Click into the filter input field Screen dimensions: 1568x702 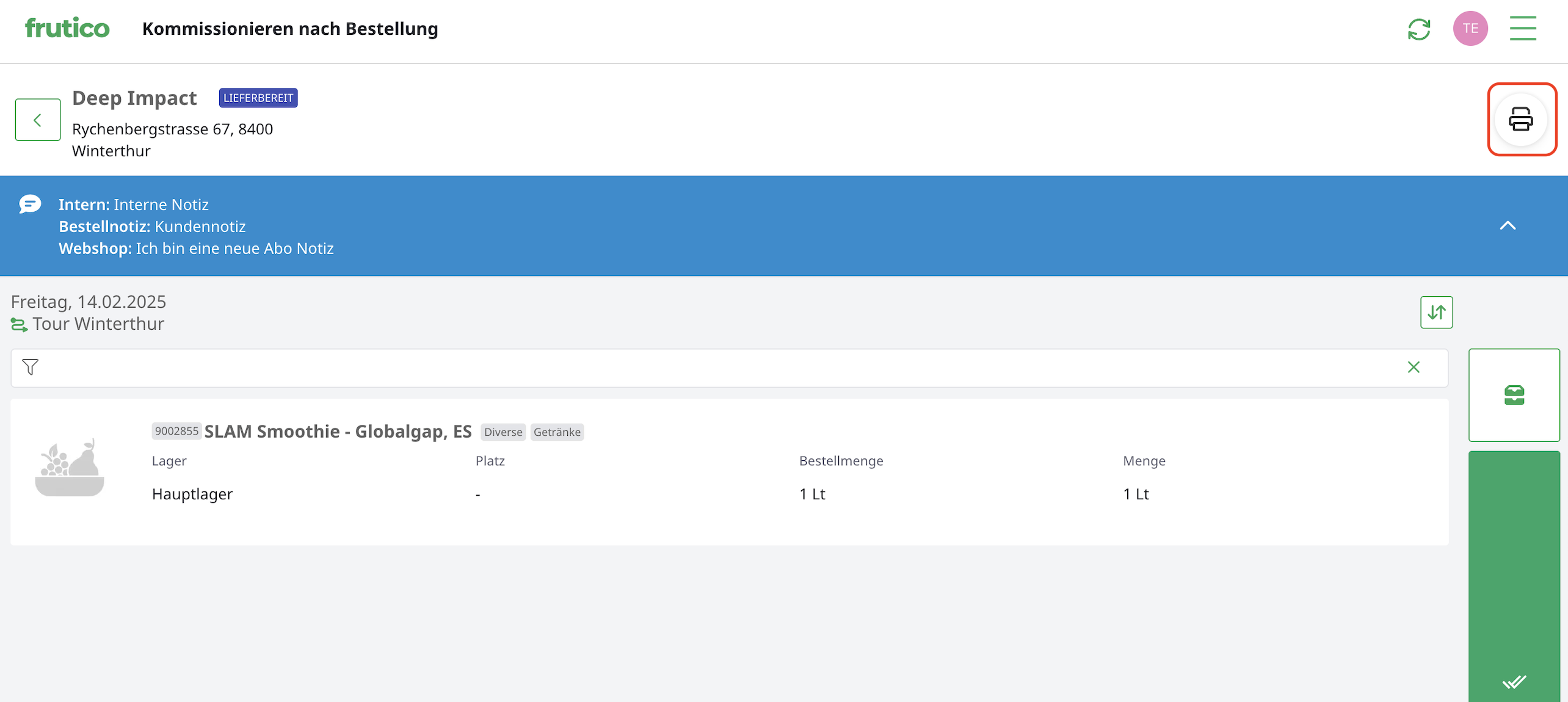pyautogui.click(x=720, y=367)
